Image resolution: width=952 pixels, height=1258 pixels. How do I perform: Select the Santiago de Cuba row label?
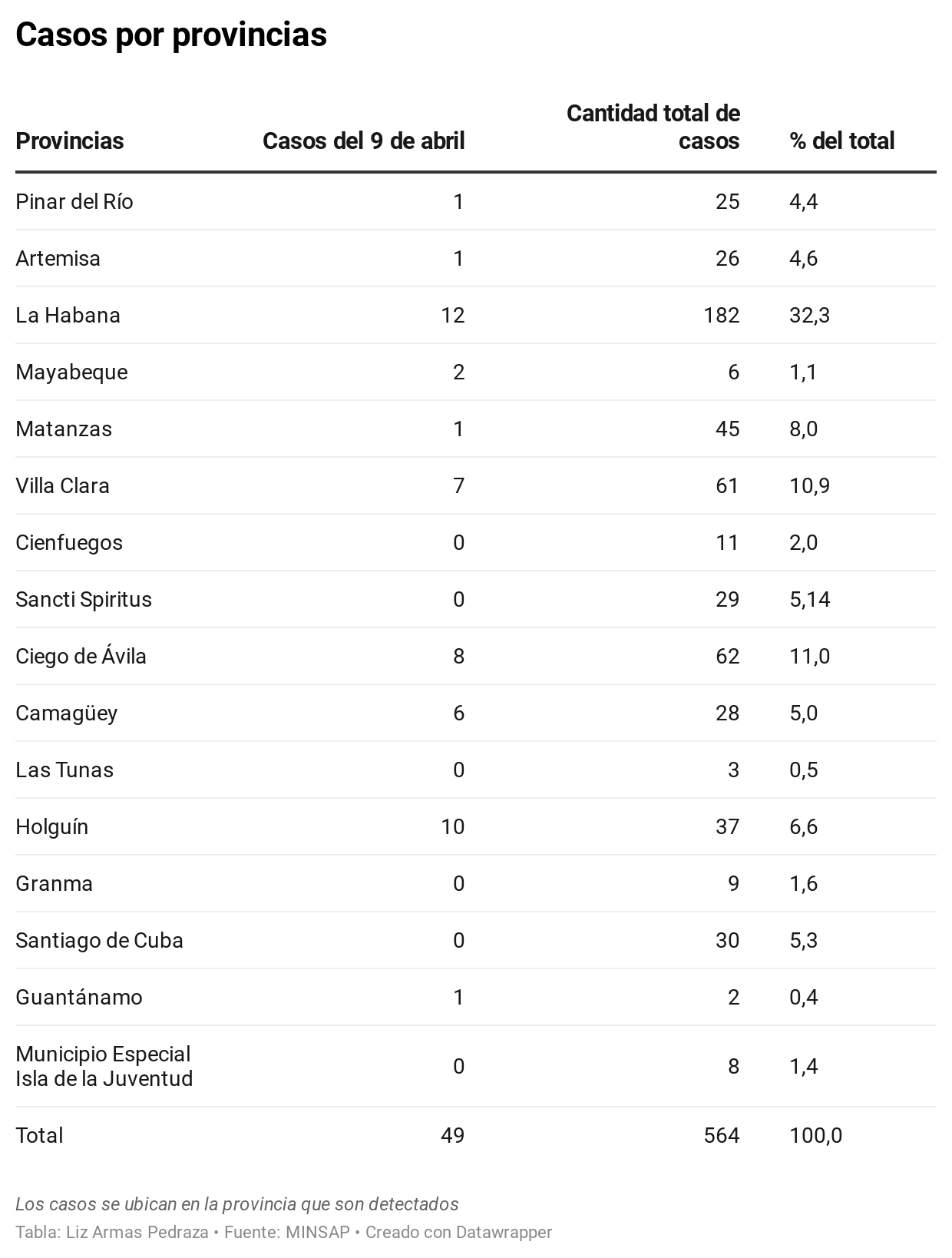coord(99,940)
